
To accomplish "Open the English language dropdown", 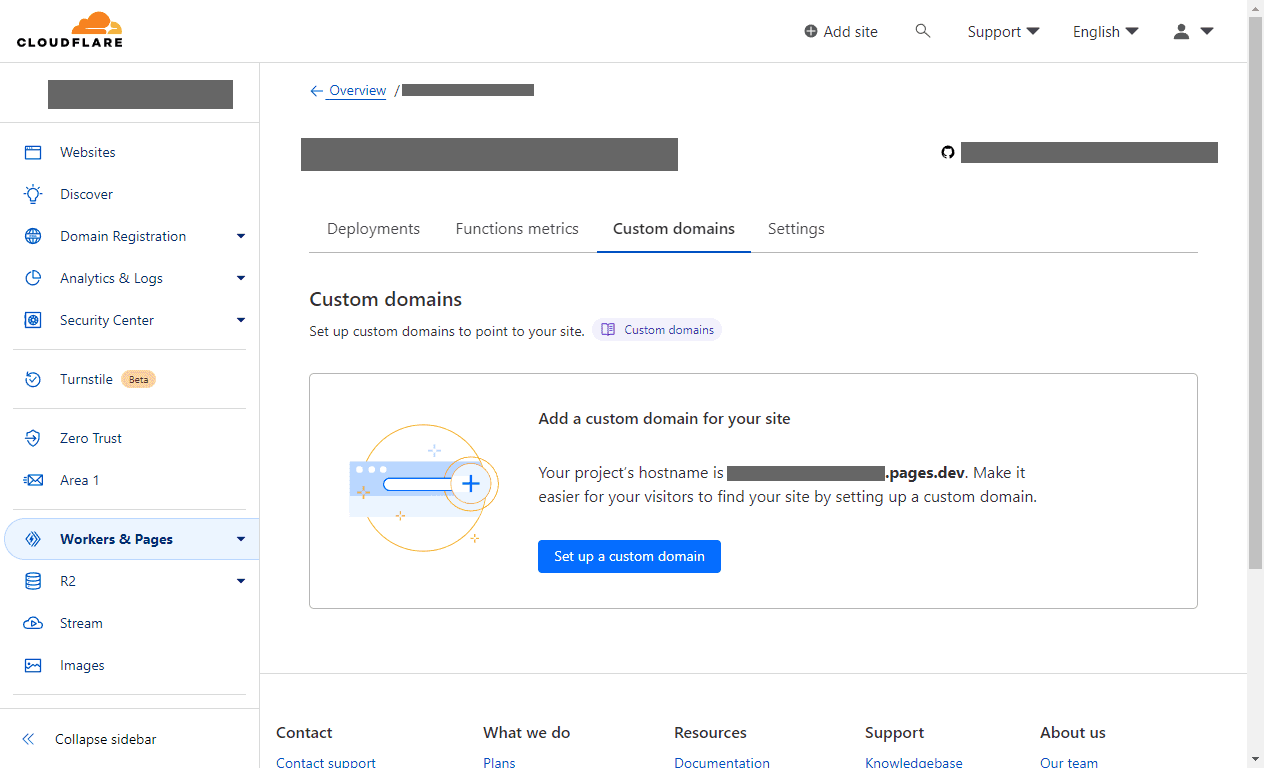I will (x=1105, y=31).
